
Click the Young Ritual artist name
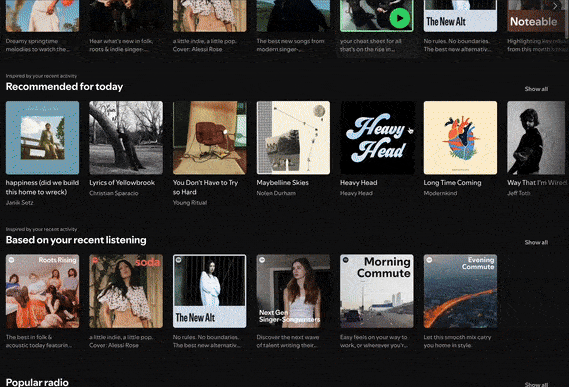tap(190, 203)
